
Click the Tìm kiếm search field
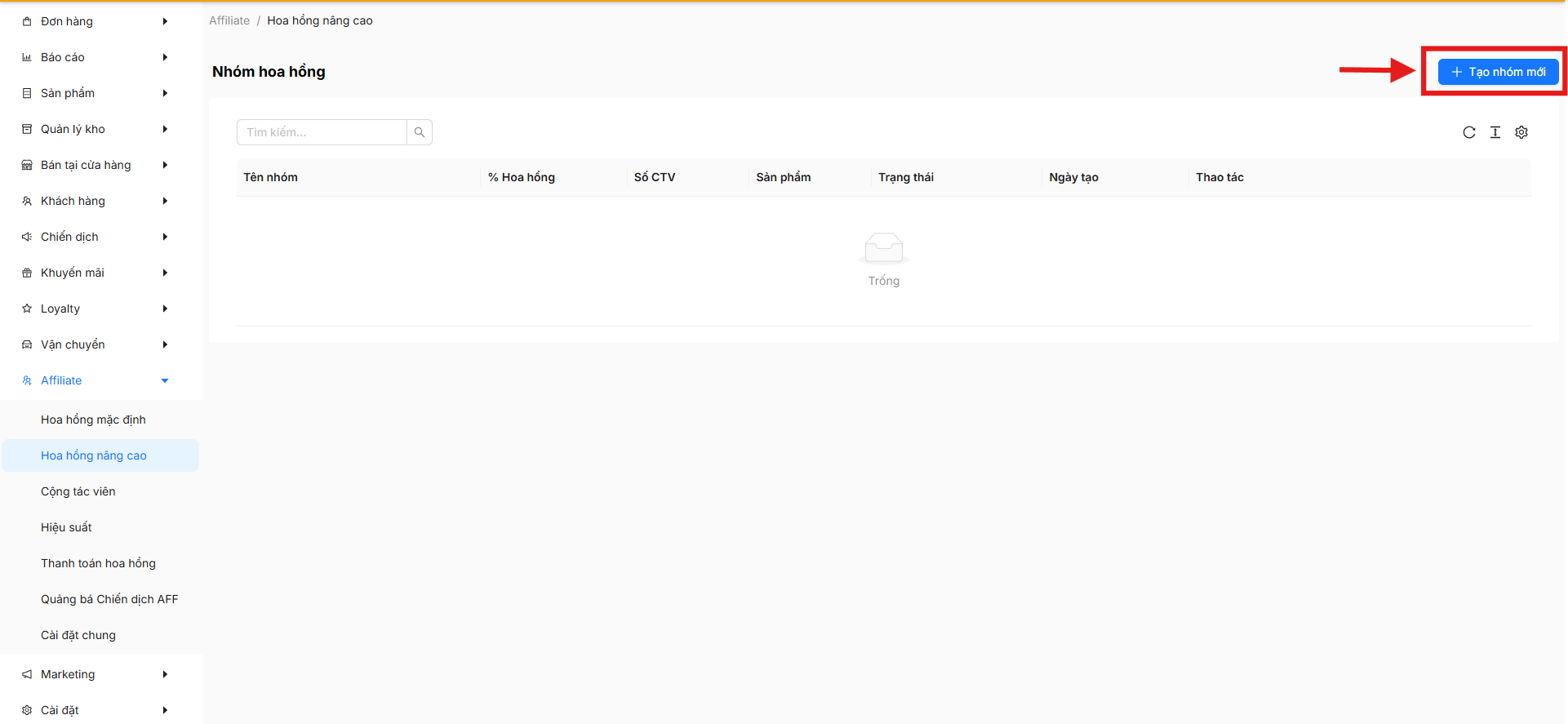pos(322,132)
